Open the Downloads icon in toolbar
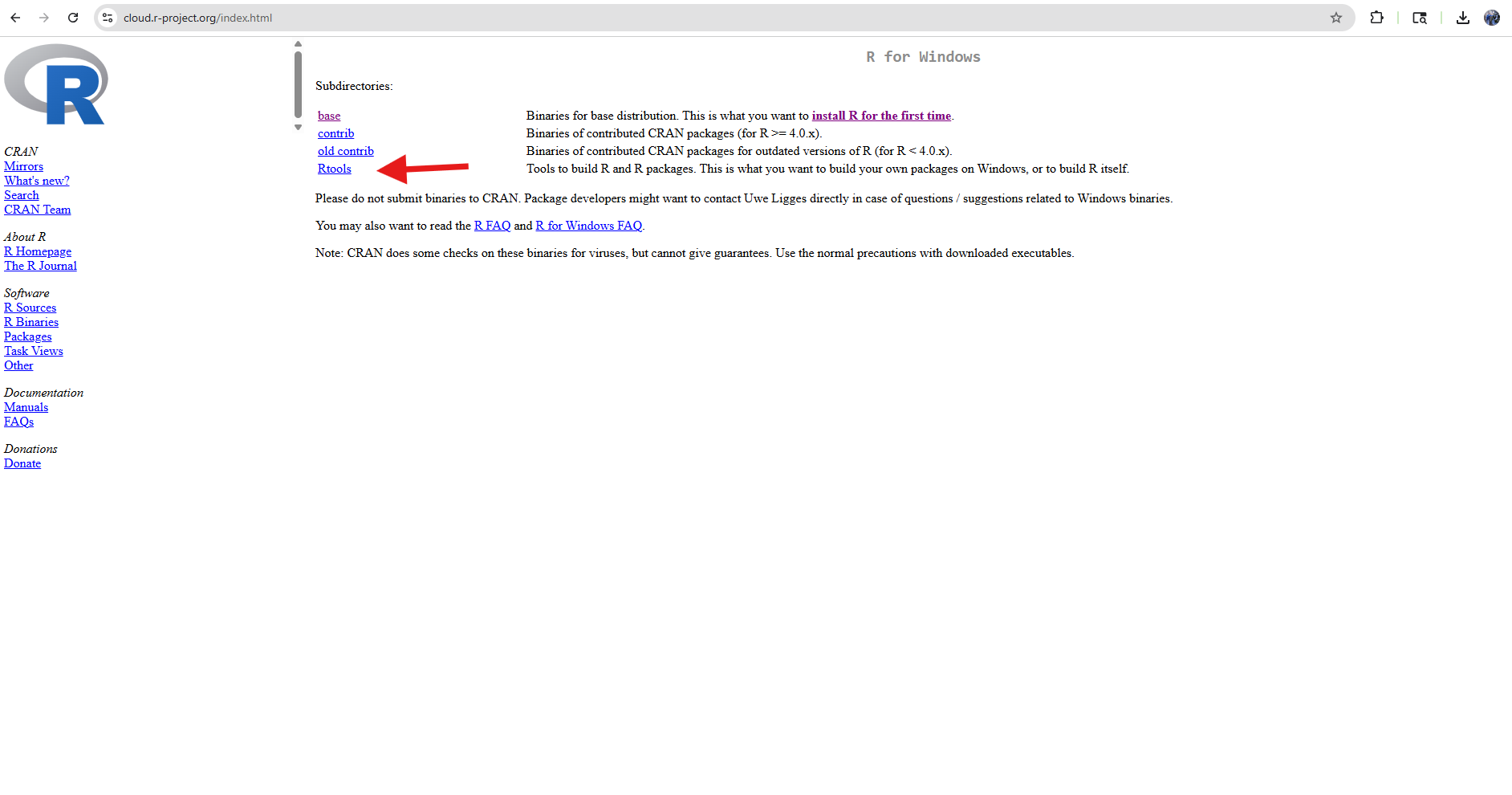The width and height of the screenshot is (1512, 795). point(1463,18)
